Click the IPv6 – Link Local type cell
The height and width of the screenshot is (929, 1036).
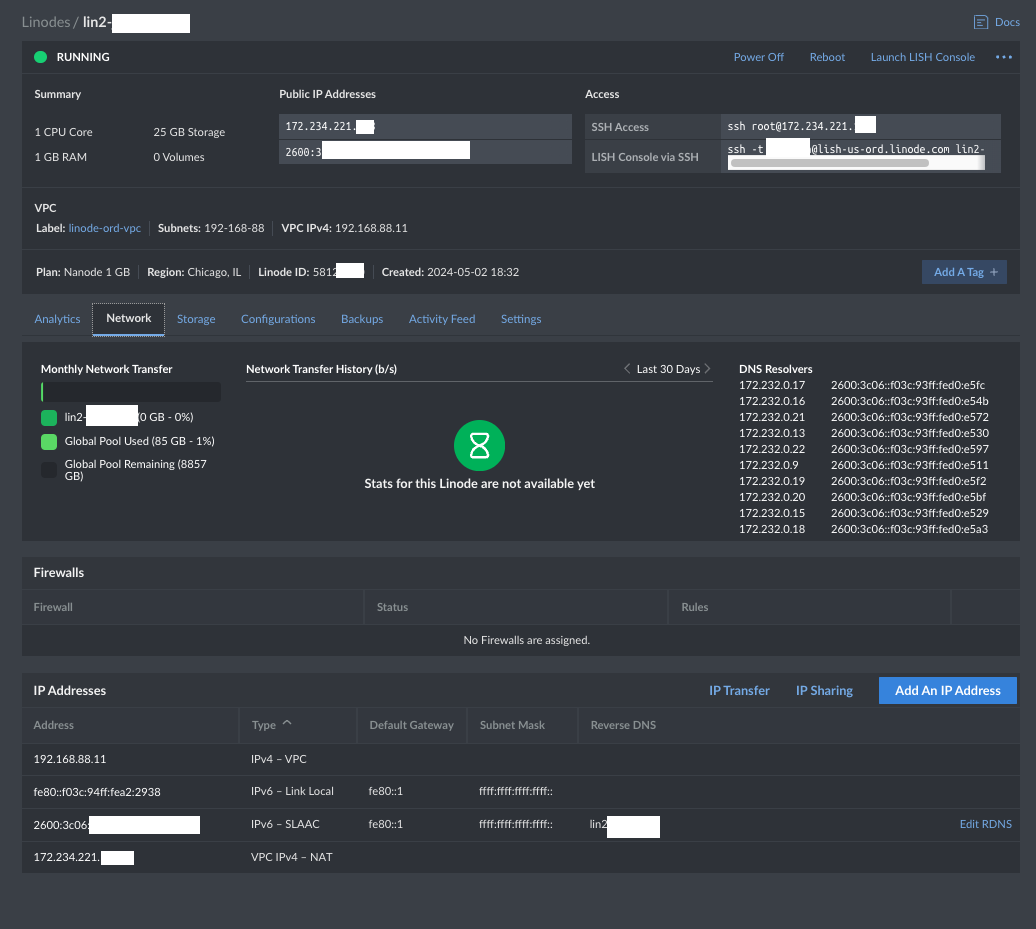pyautogui.click(x=292, y=791)
